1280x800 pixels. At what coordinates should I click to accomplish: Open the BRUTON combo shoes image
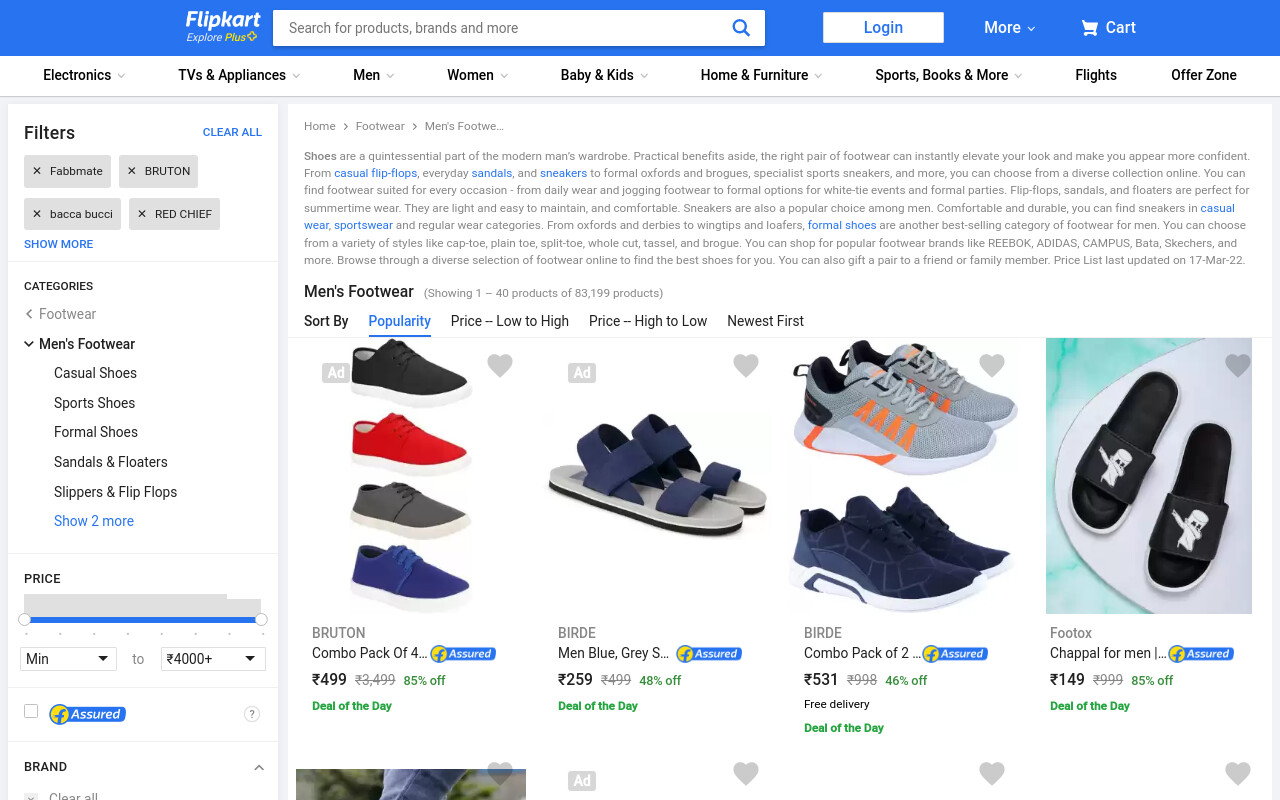[411, 476]
